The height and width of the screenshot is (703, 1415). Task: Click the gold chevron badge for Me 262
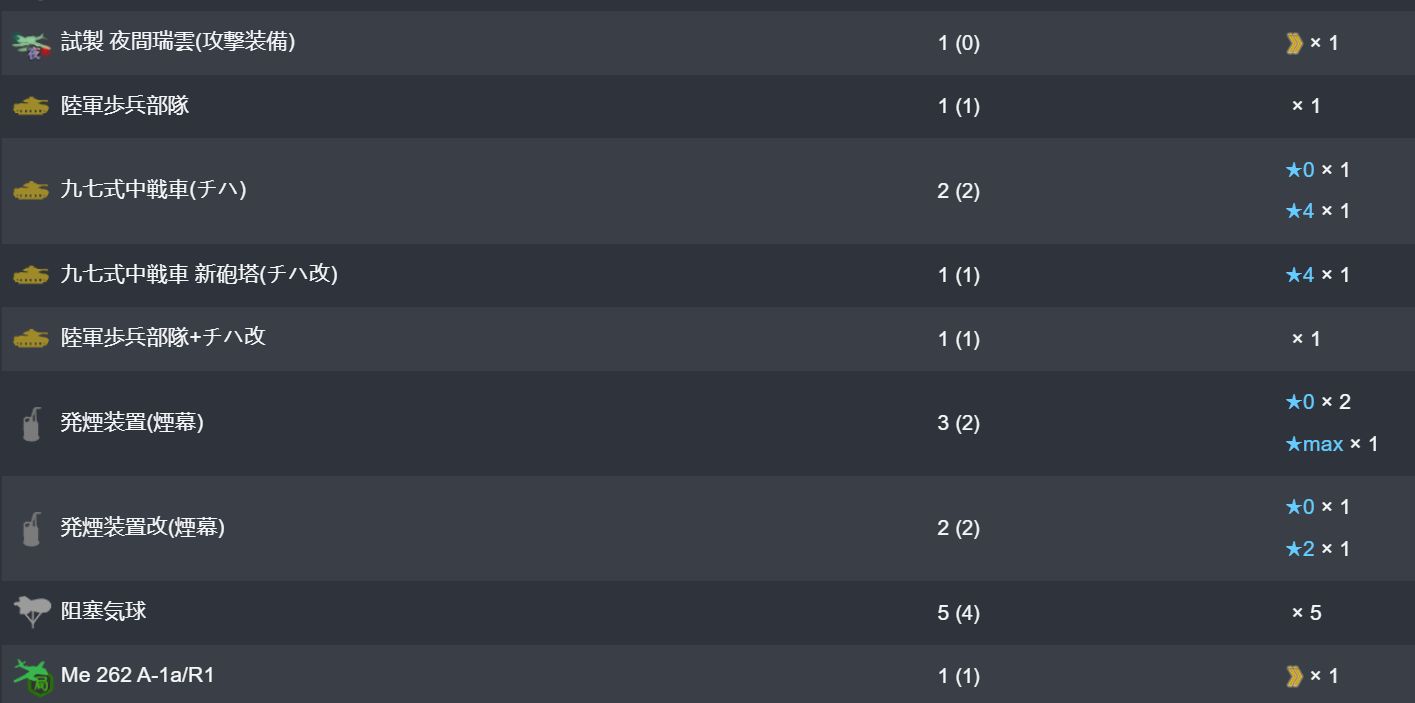pyautogui.click(x=1294, y=676)
